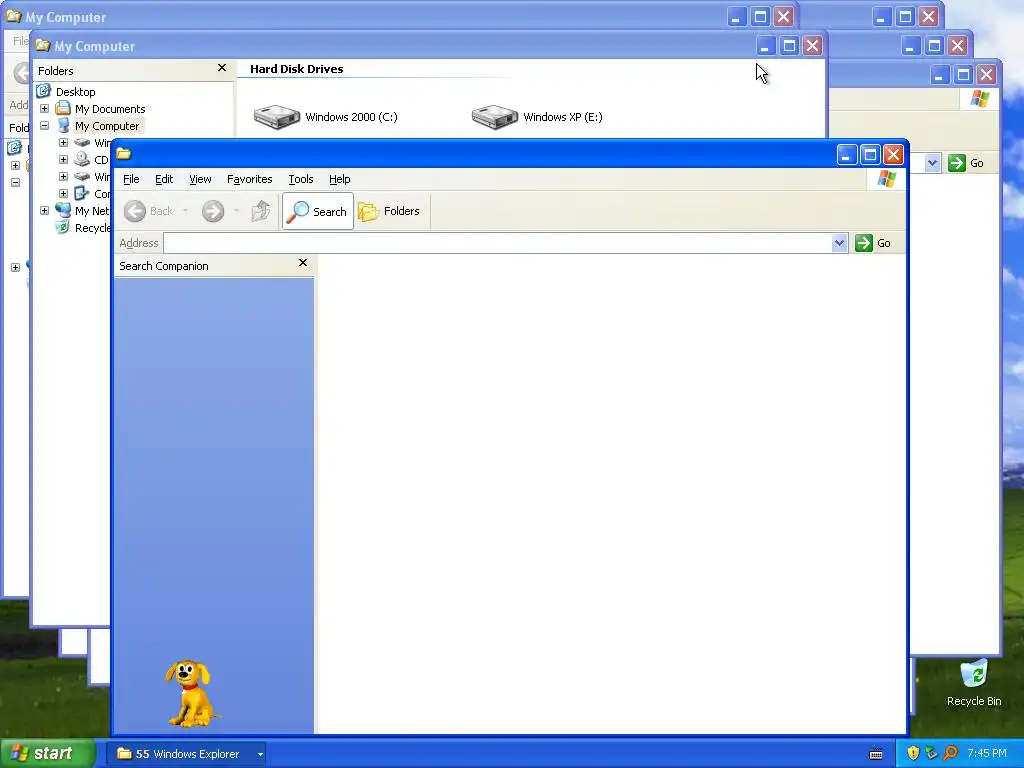Viewport: 1024px width, 768px height.
Task: Open the Forward history dropdown arrow
Action: [x=236, y=211]
